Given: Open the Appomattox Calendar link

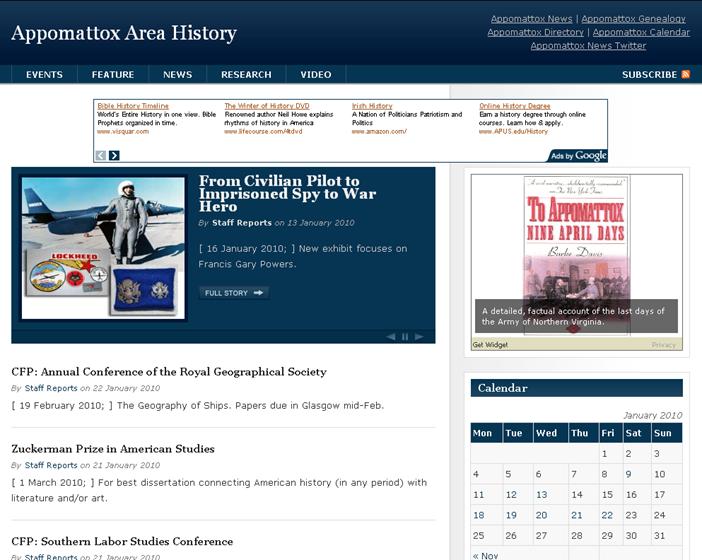Looking at the screenshot, I should click(x=641, y=32).
